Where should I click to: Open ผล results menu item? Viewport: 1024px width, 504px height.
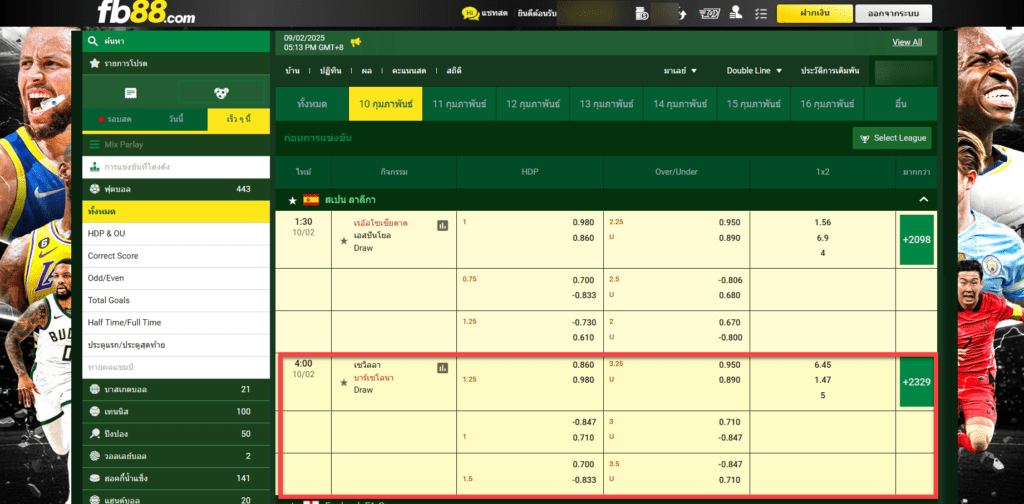coord(366,71)
